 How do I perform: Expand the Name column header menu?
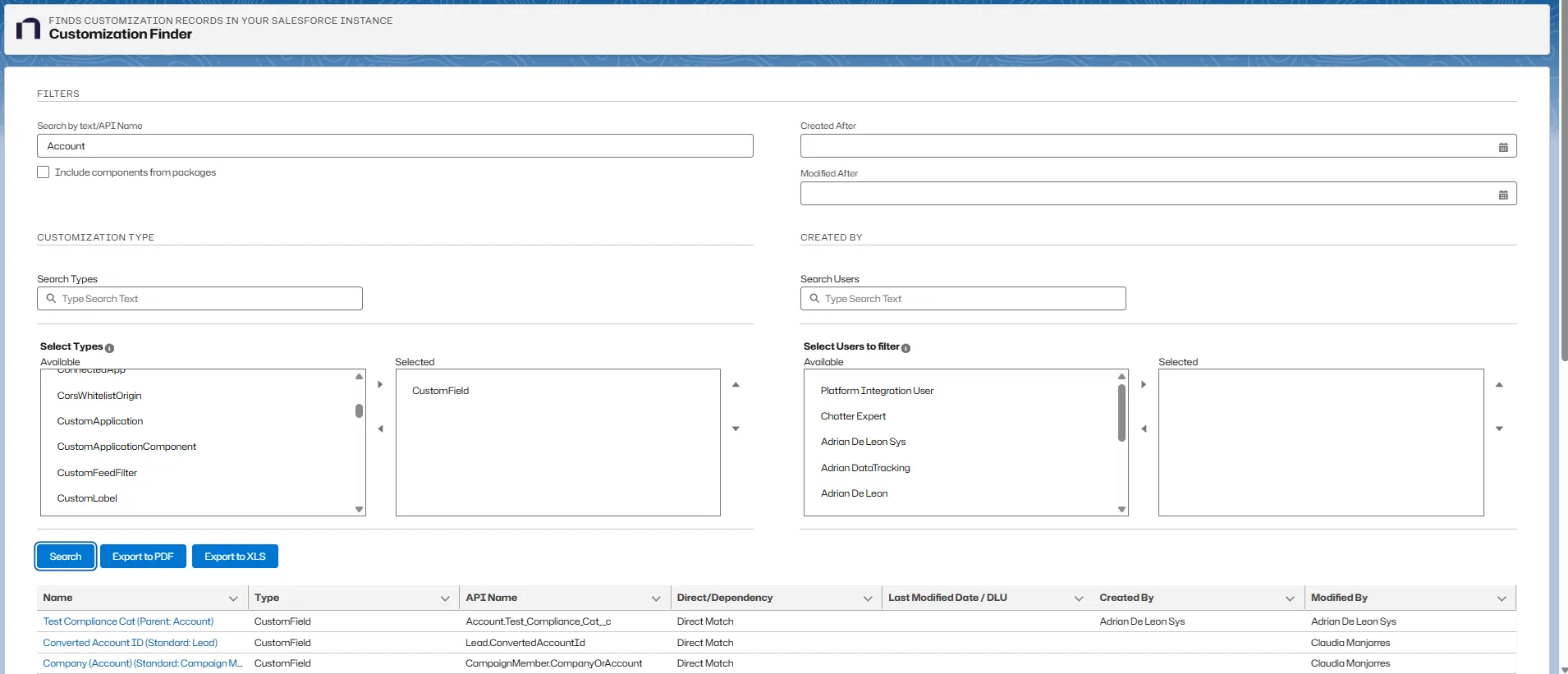coord(233,598)
